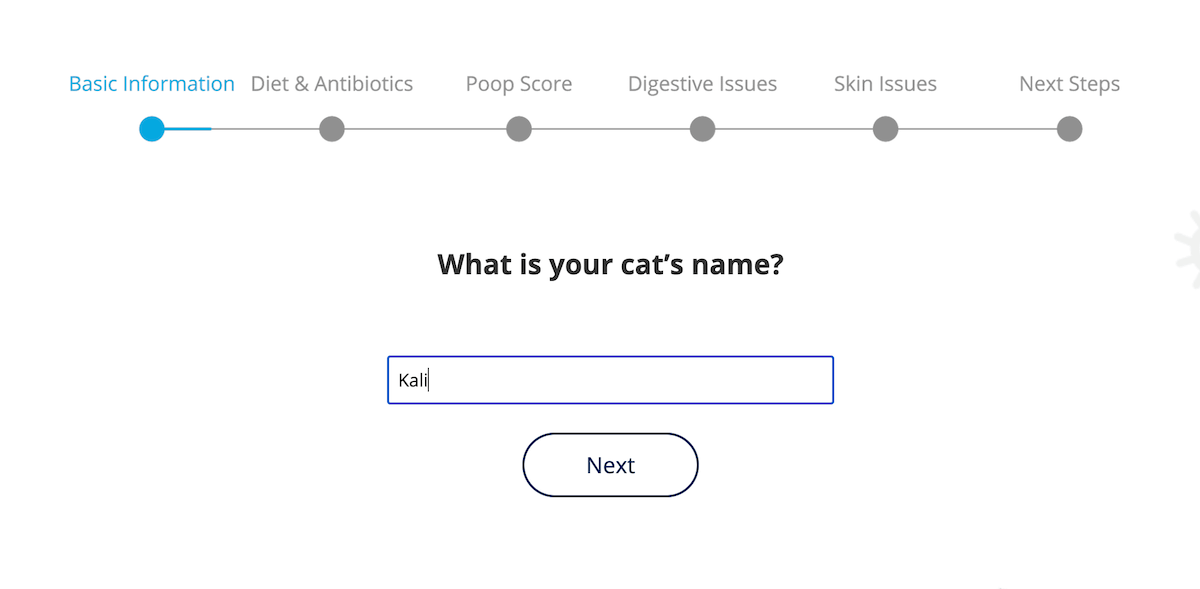
Task: Switch to the Diet & Antibiotics step label
Action: pyautogui.click(x=332, y=84)
